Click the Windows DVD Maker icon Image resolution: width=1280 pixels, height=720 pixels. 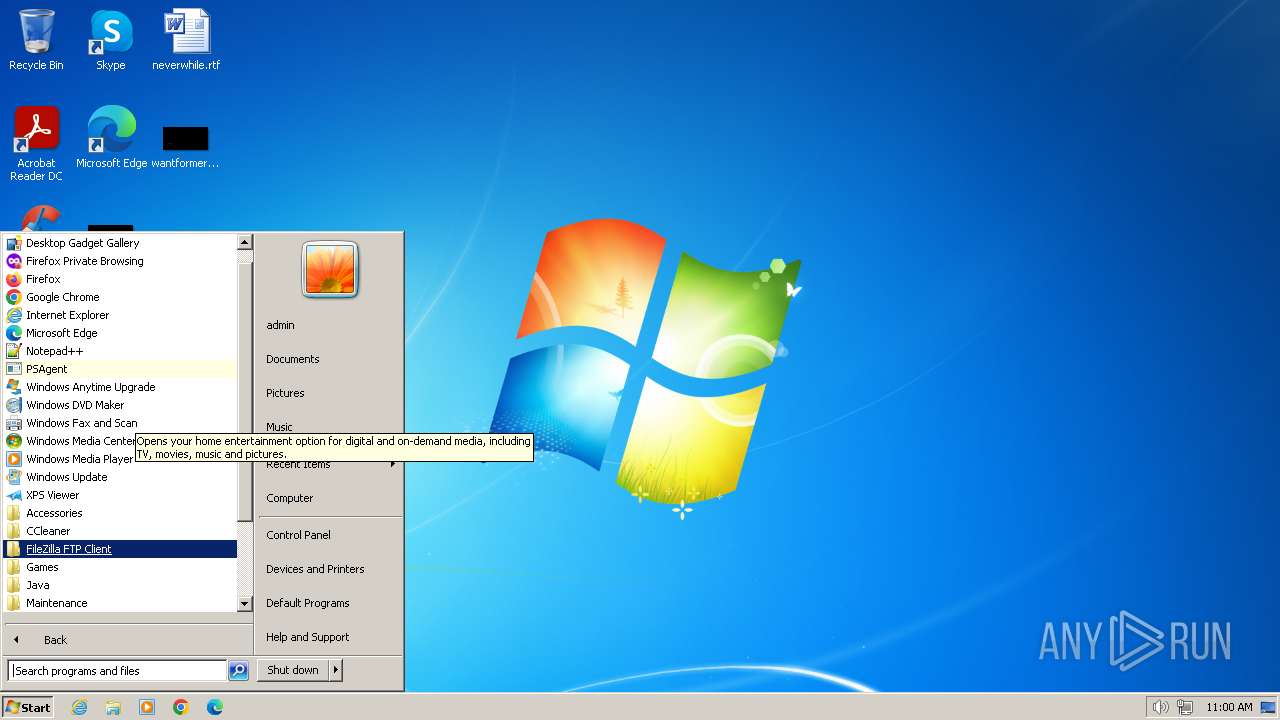[x=14, y=405]
